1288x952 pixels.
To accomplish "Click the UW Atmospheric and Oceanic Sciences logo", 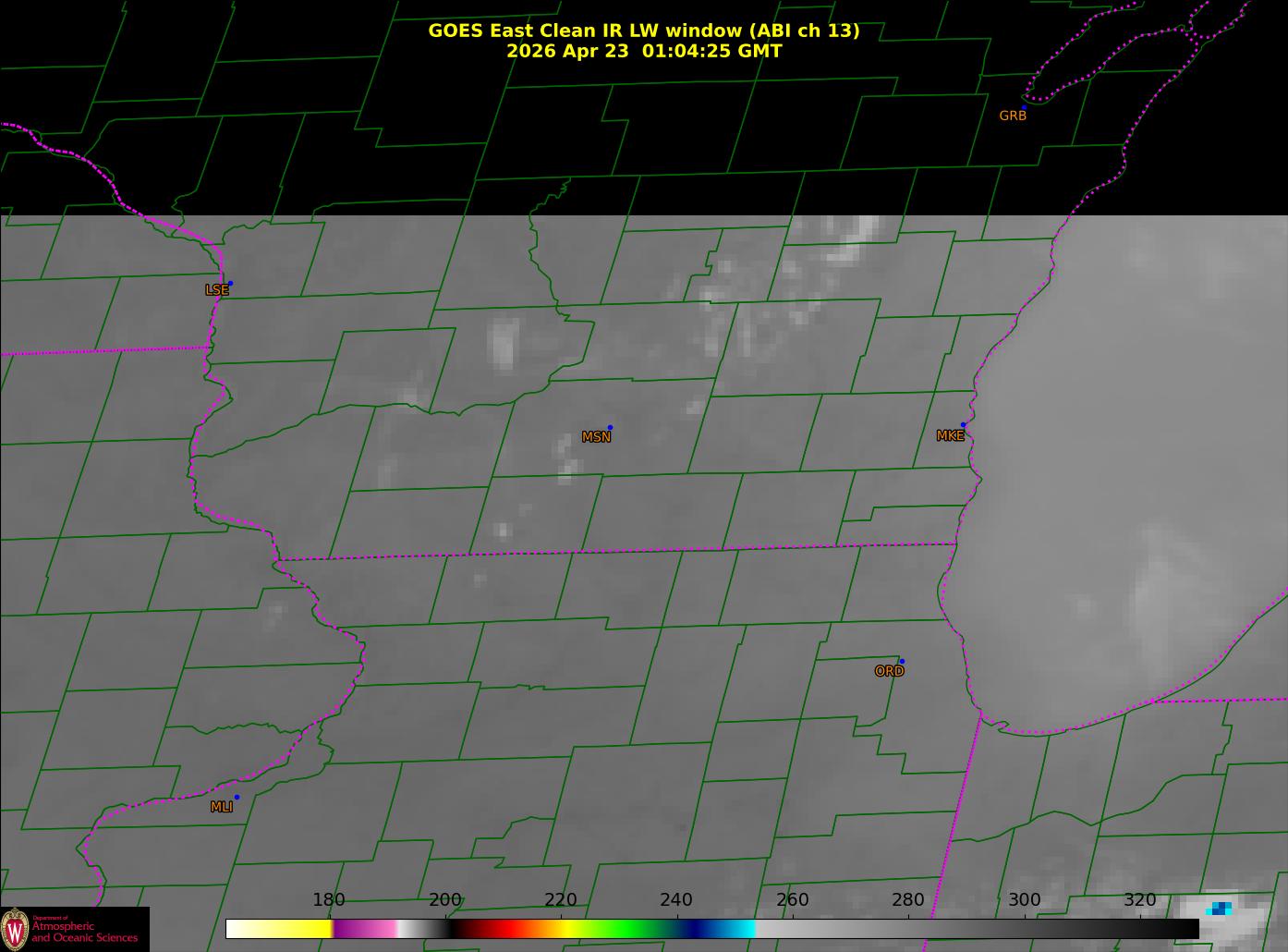I will click(74, 929).
